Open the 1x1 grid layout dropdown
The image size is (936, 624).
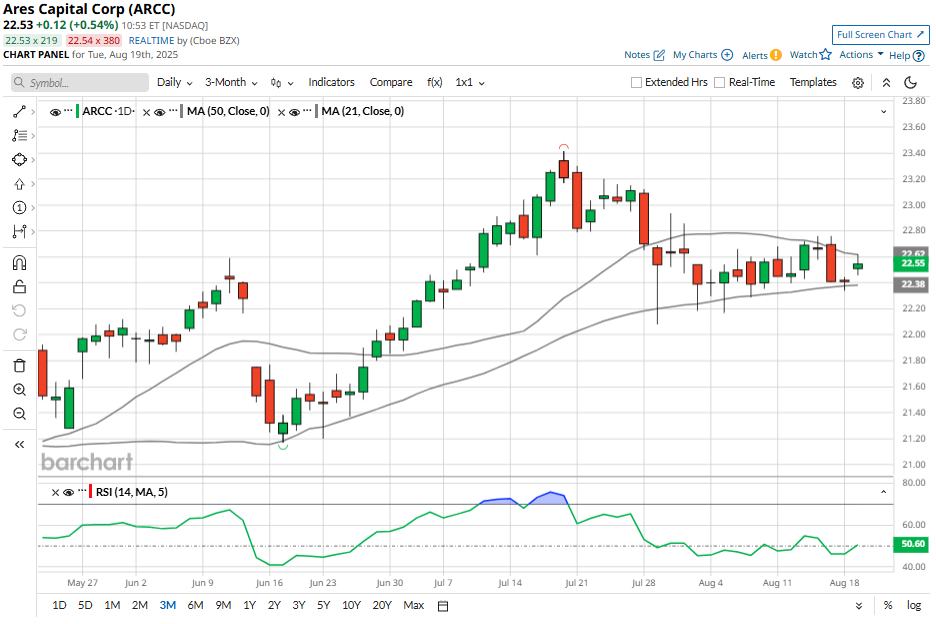click(x=470, y=82)
